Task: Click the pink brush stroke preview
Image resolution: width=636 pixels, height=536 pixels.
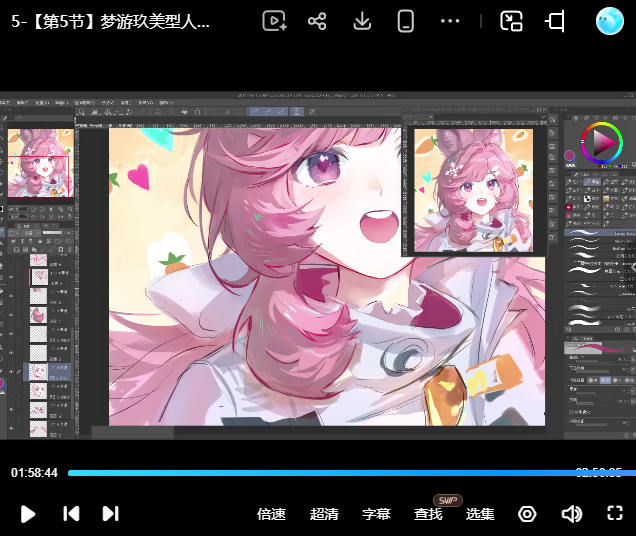Action: (599, 348)
